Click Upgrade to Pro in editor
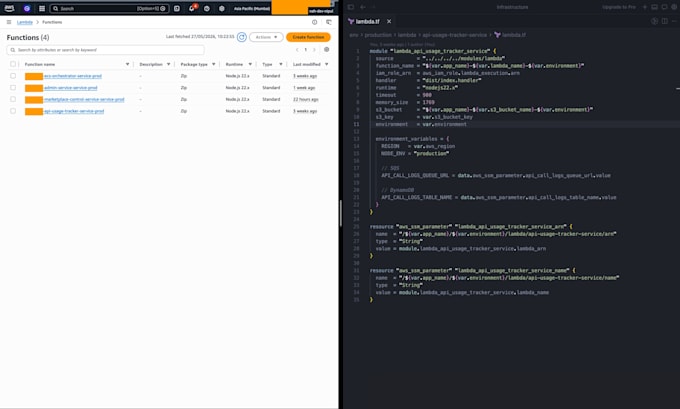Screen dimensions: 680x409 click(619, 7)
